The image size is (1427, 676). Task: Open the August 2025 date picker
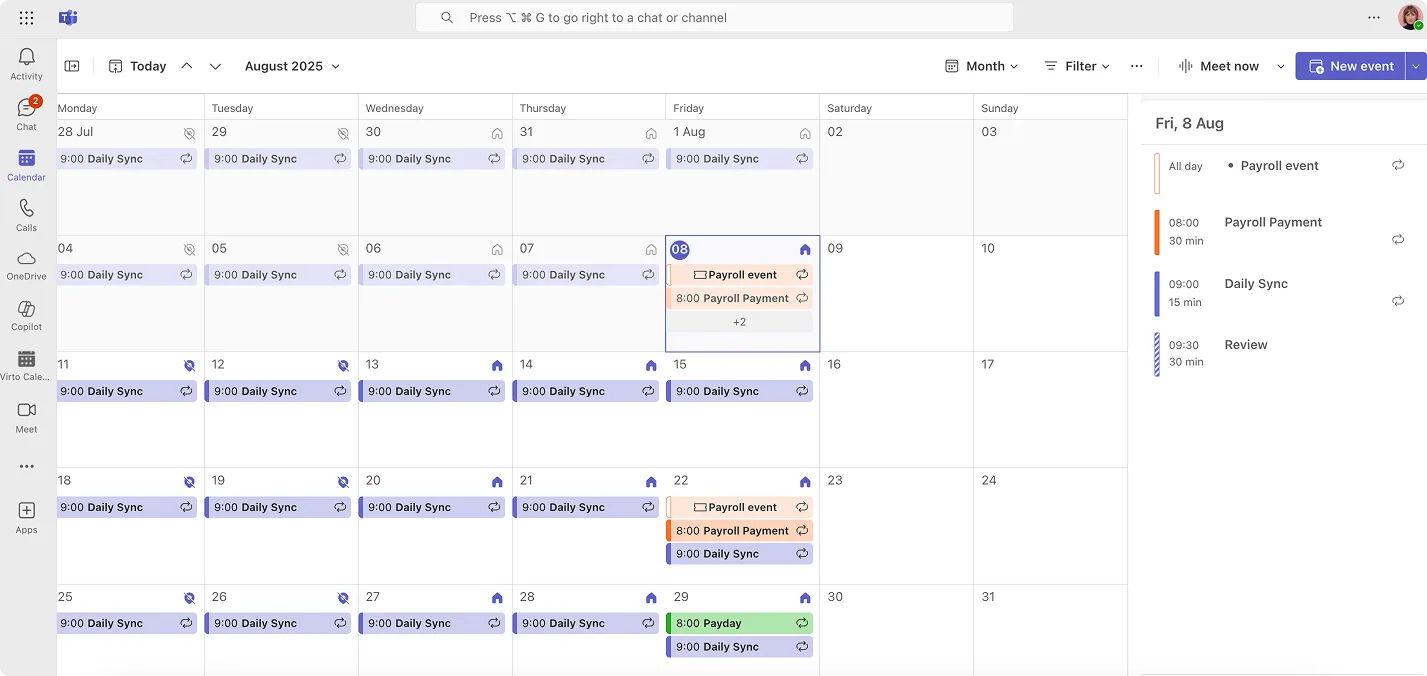click(291, 65)
